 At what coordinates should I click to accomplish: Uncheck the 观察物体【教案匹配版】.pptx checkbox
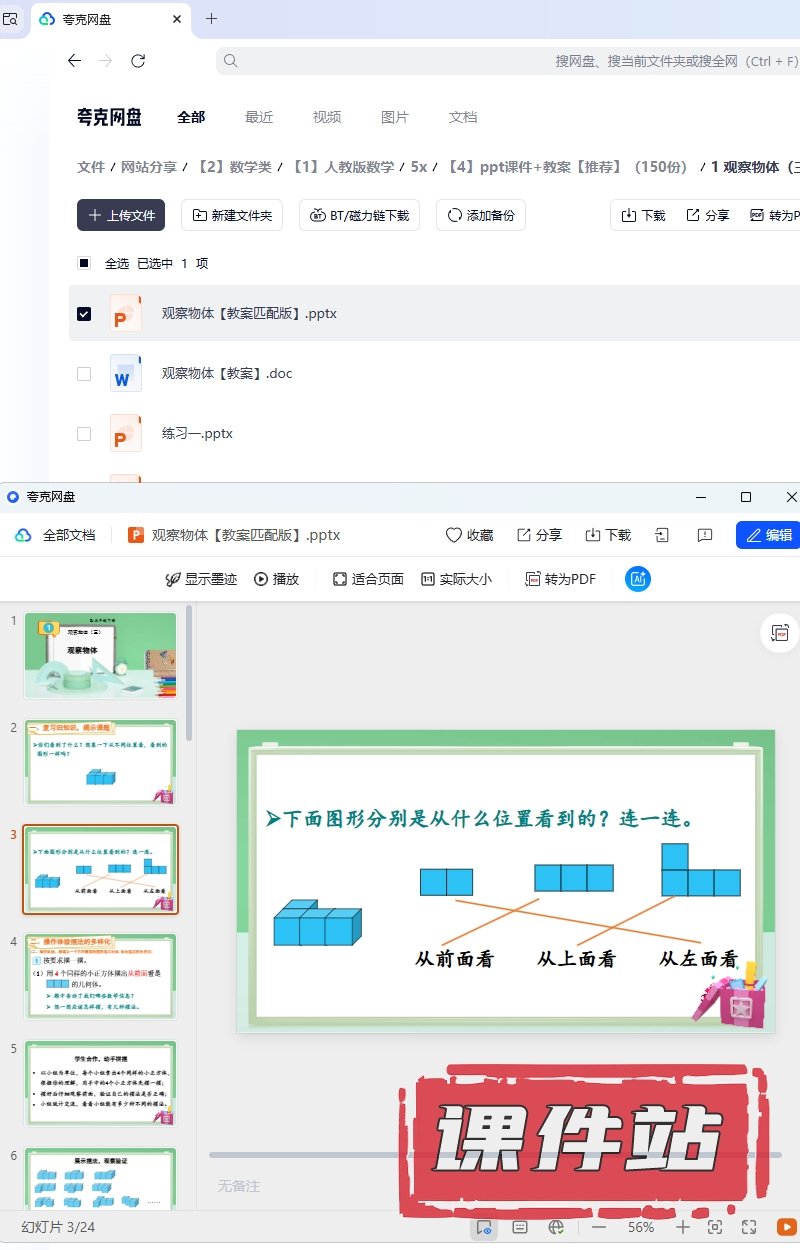tap(84, 314)
